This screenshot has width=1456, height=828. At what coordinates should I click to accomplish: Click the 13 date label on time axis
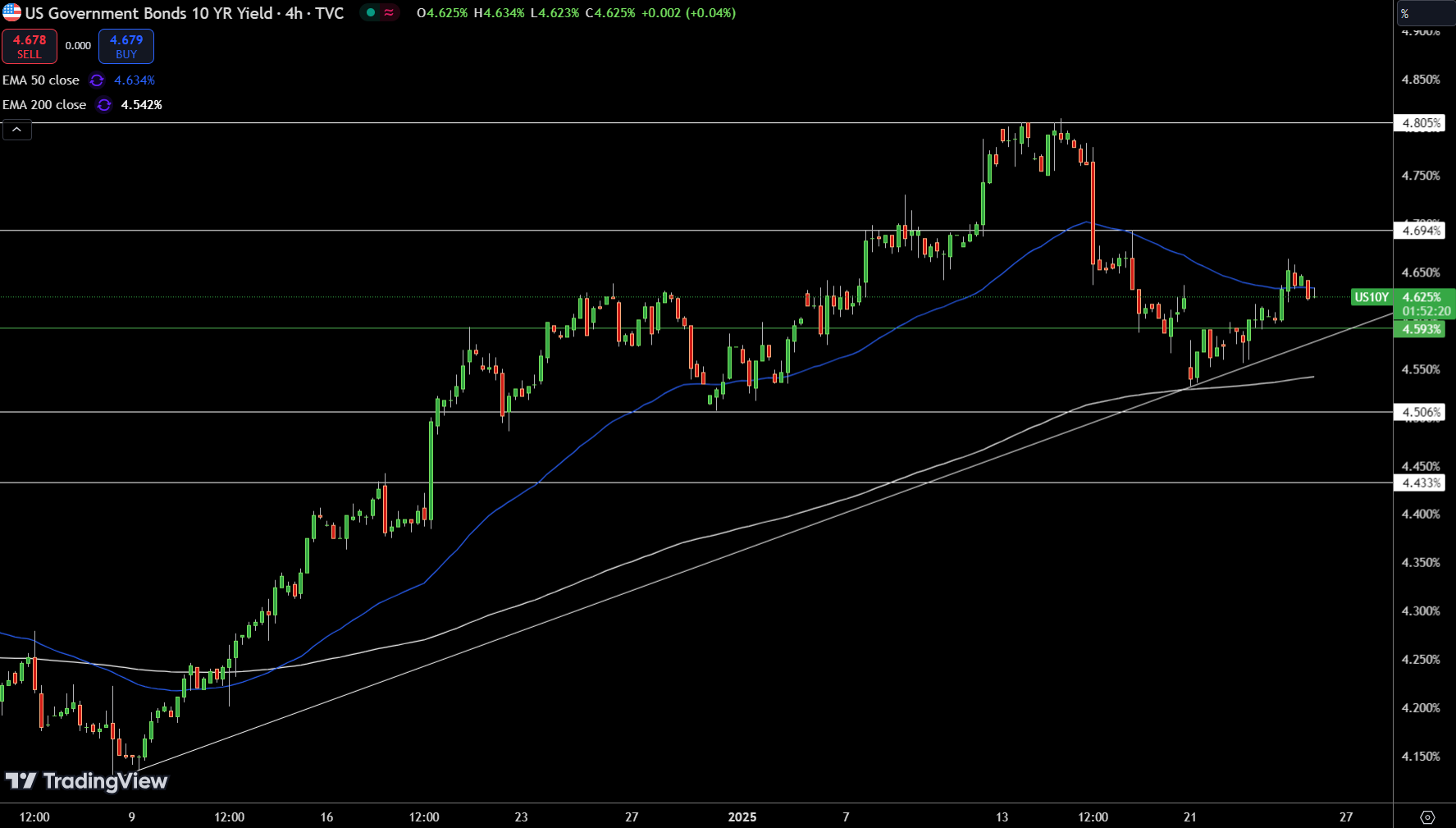[x=1002, y=817]
